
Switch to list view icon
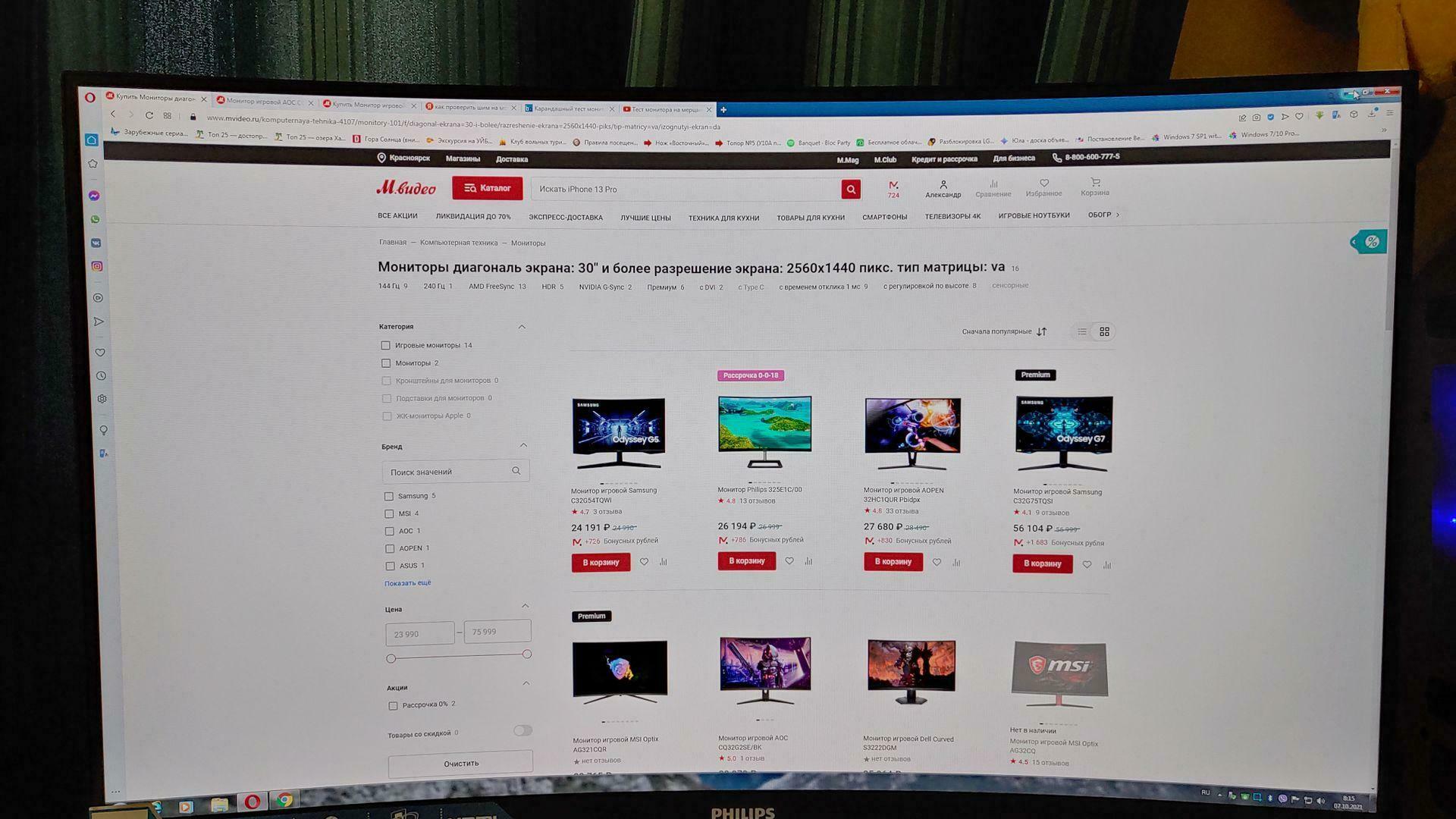[1082, 331]
